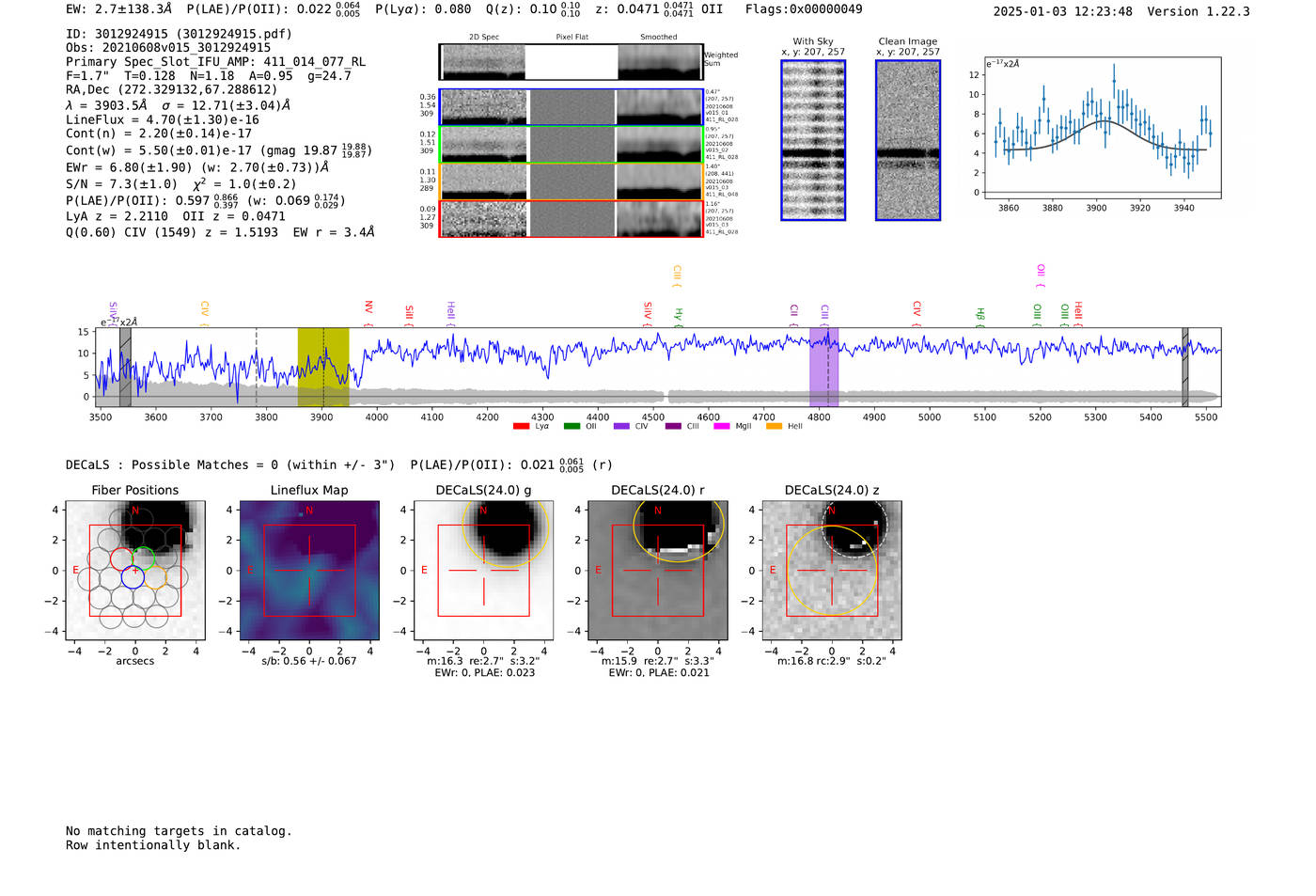The width and height of the screenshot is (1316, 896).
Task: Click the purple HeII label near 4130
Action: (451, 314)
